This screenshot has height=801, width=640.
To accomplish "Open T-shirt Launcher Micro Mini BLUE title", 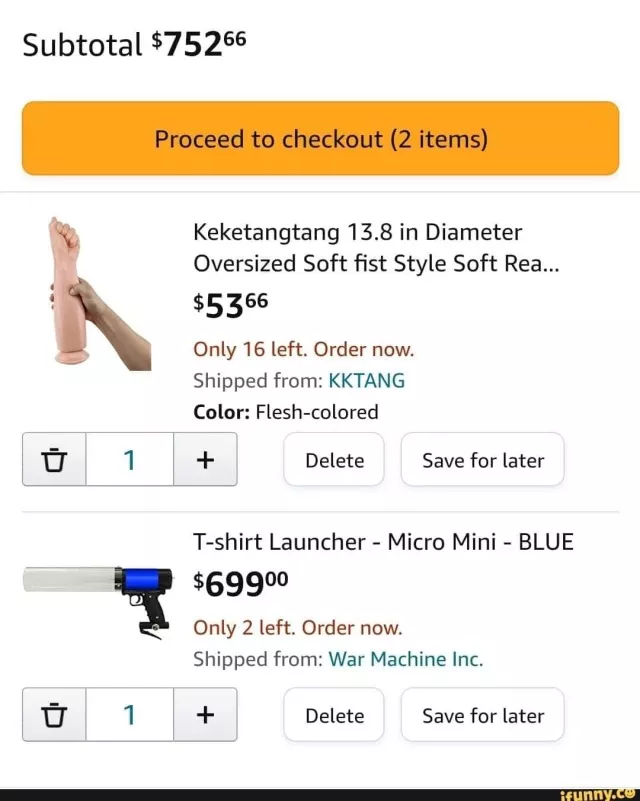I will pos(383,542).
